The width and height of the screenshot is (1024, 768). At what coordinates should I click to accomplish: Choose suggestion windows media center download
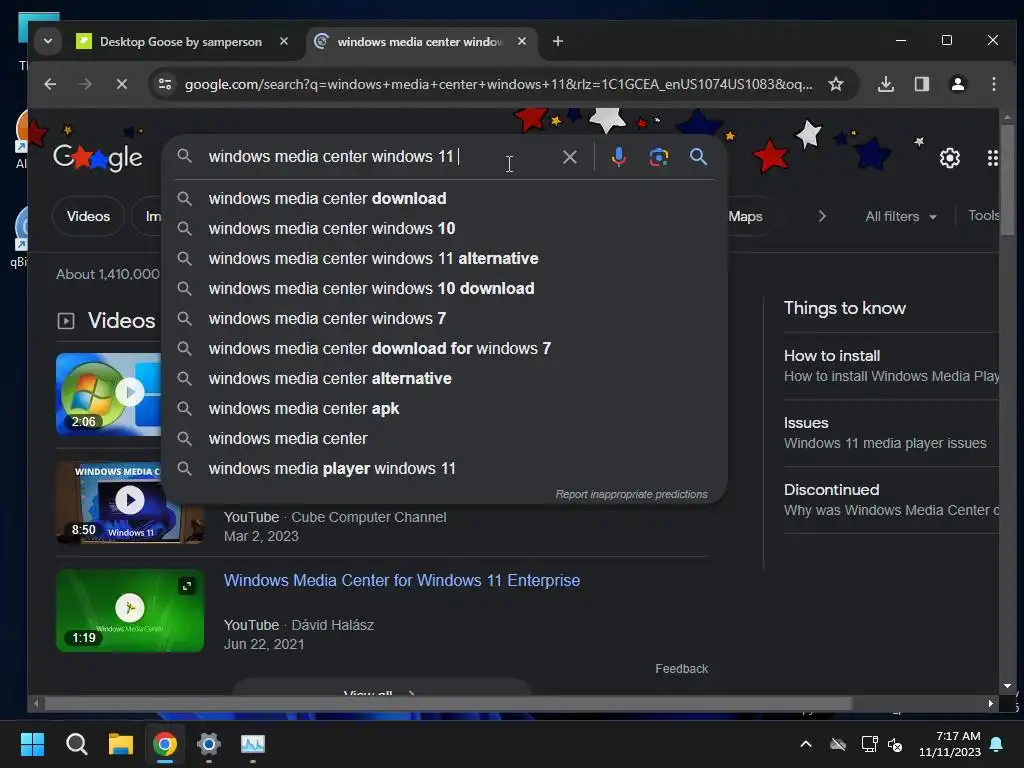pos(444,199)
